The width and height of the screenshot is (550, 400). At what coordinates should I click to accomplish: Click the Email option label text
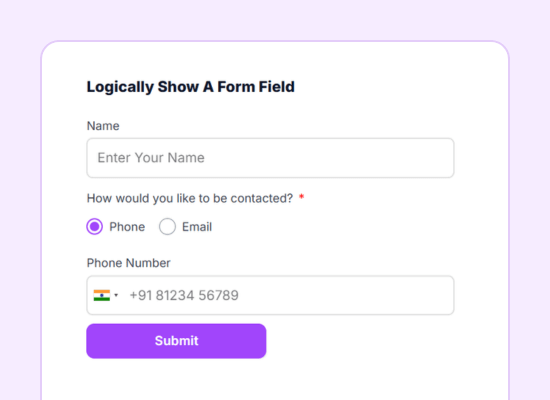point(197,227)
